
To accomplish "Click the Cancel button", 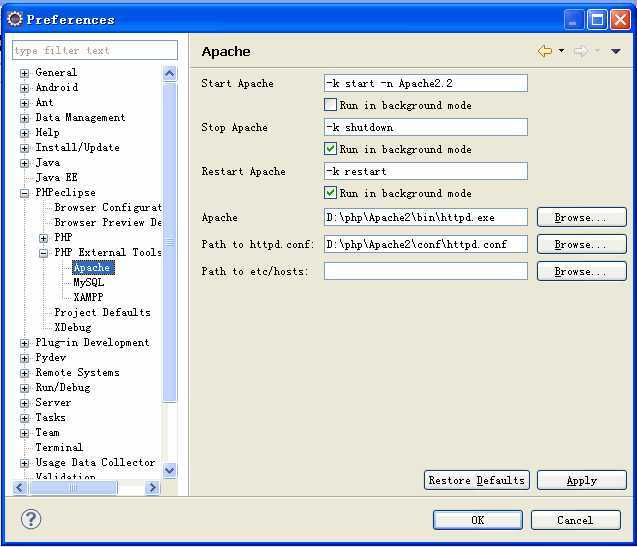I will (575, 520).
